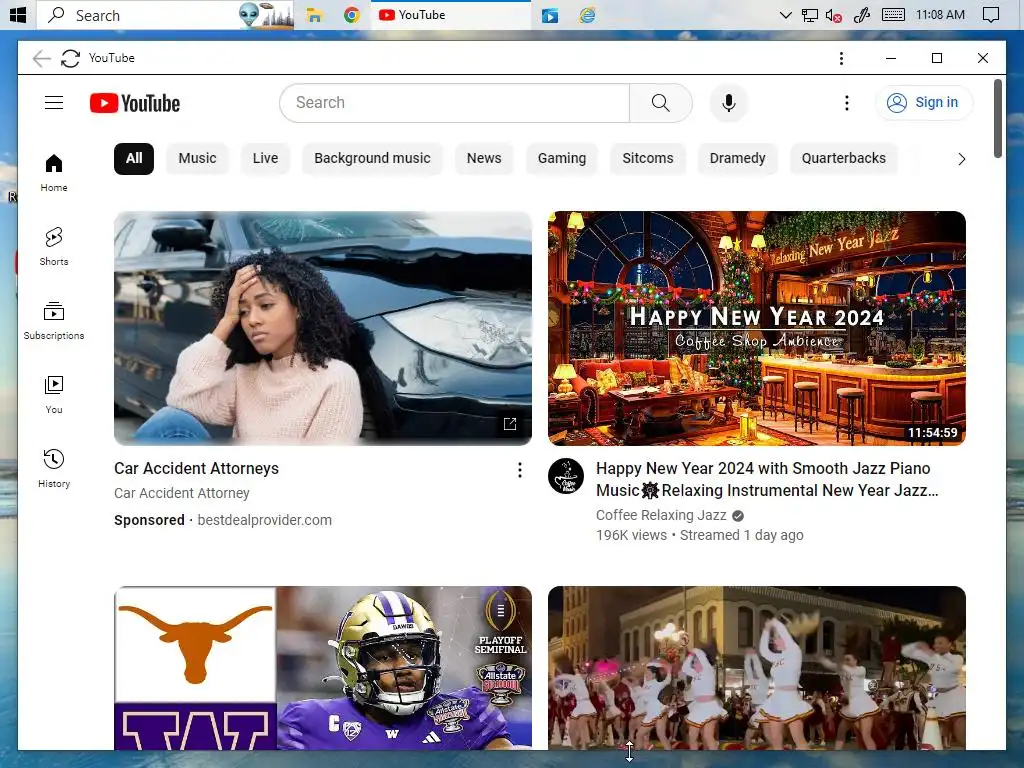Open the YouTube hamburger guide menu

tap(54, 103)
